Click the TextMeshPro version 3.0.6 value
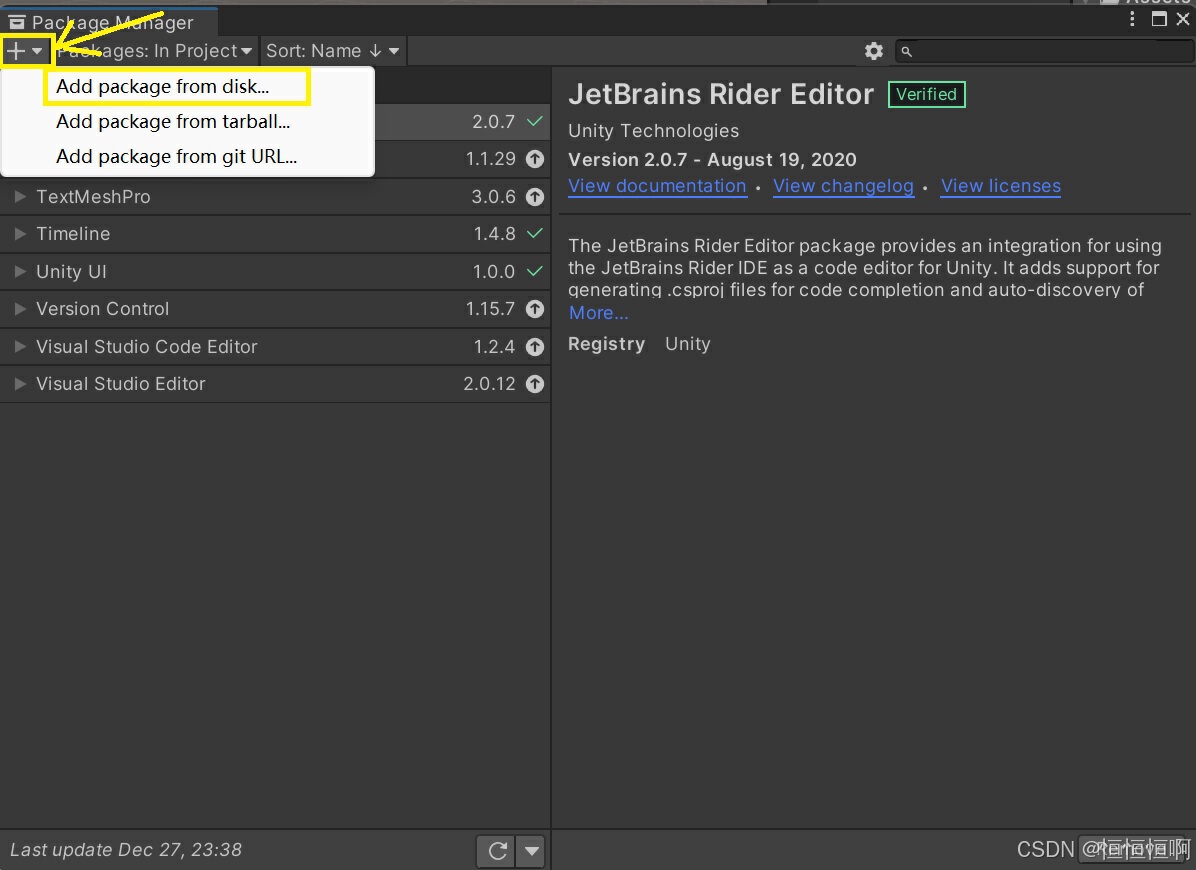1196x870 pixels. 494,197
